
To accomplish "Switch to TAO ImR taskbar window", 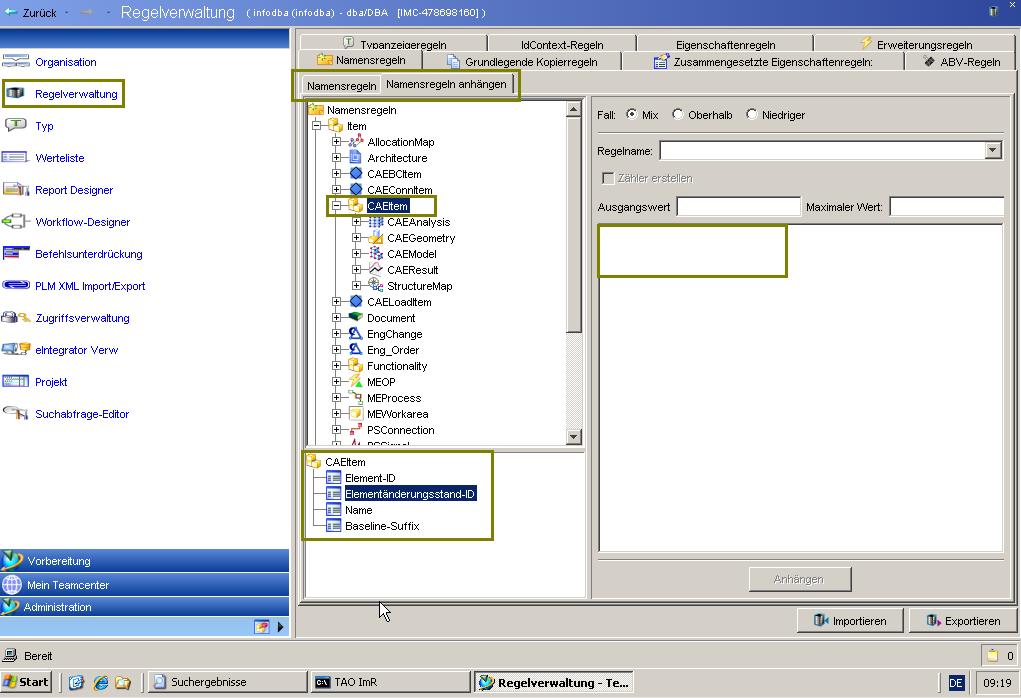I will (x=390, y=682).
